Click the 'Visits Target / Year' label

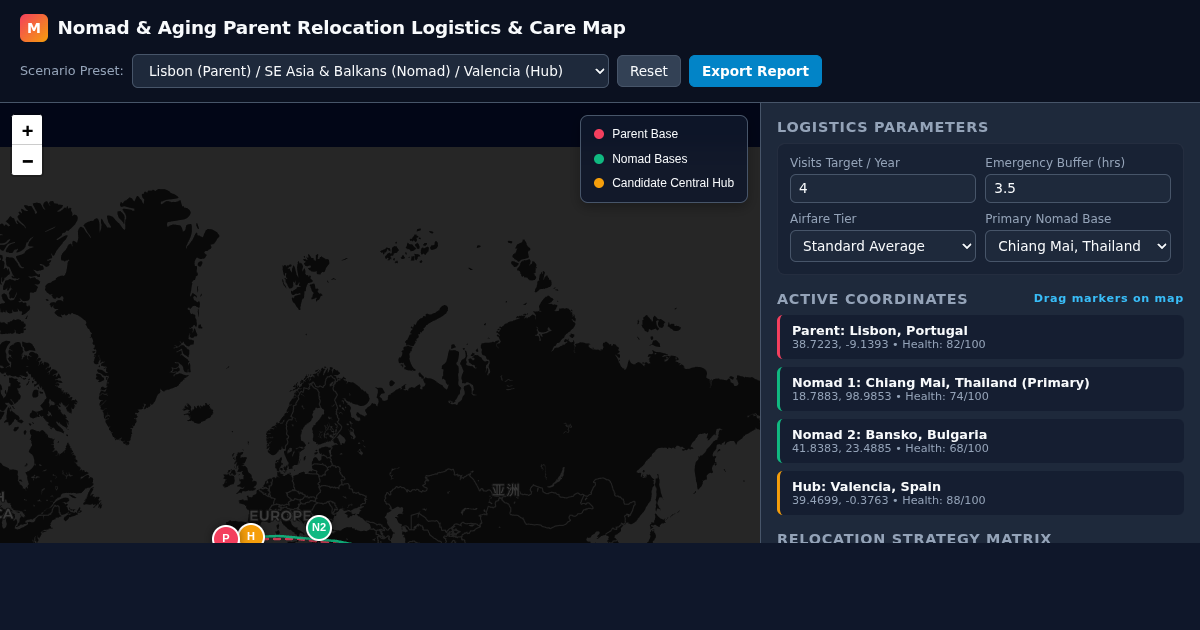pos(845,163)
